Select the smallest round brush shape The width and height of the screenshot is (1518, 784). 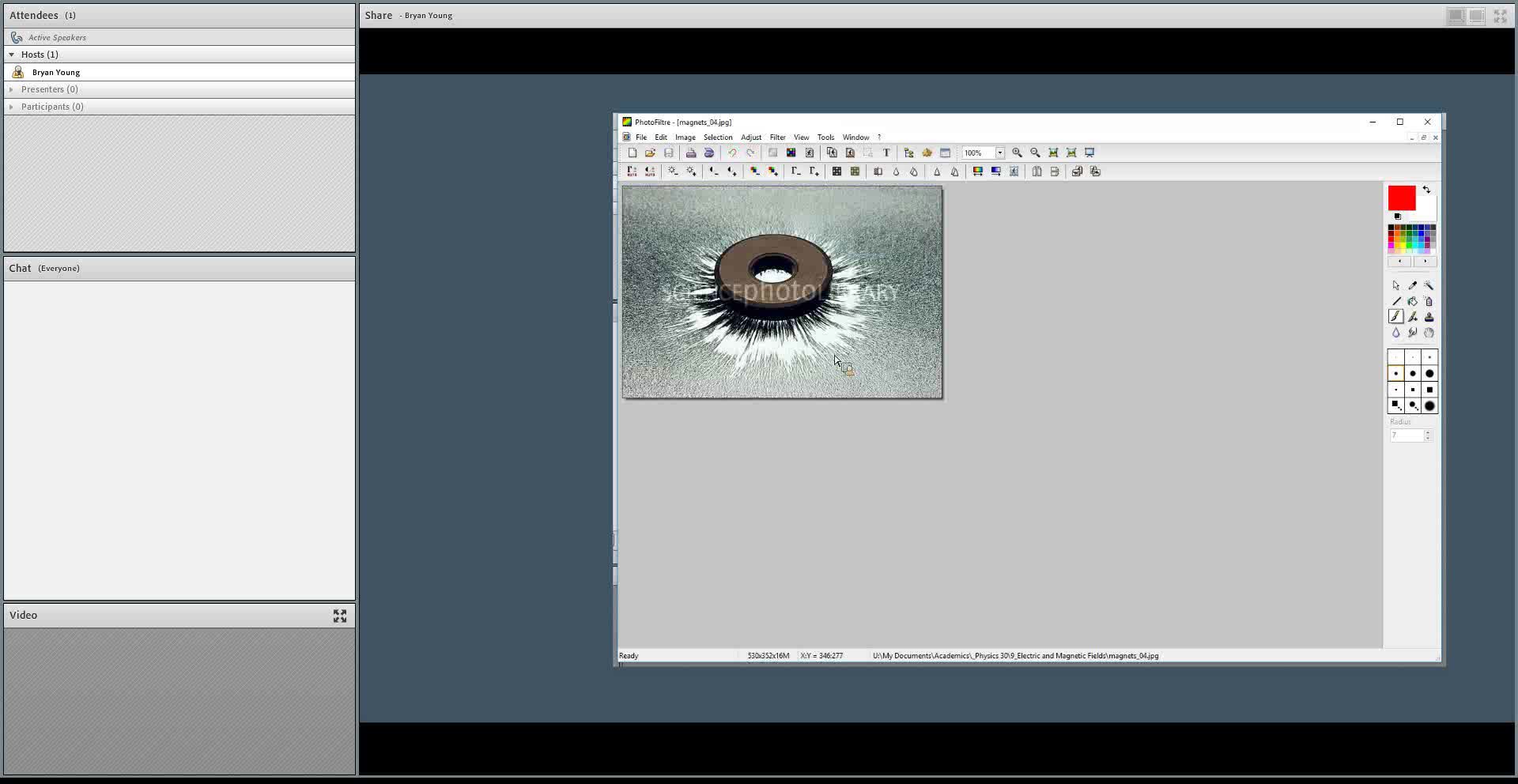(1396, 357)
